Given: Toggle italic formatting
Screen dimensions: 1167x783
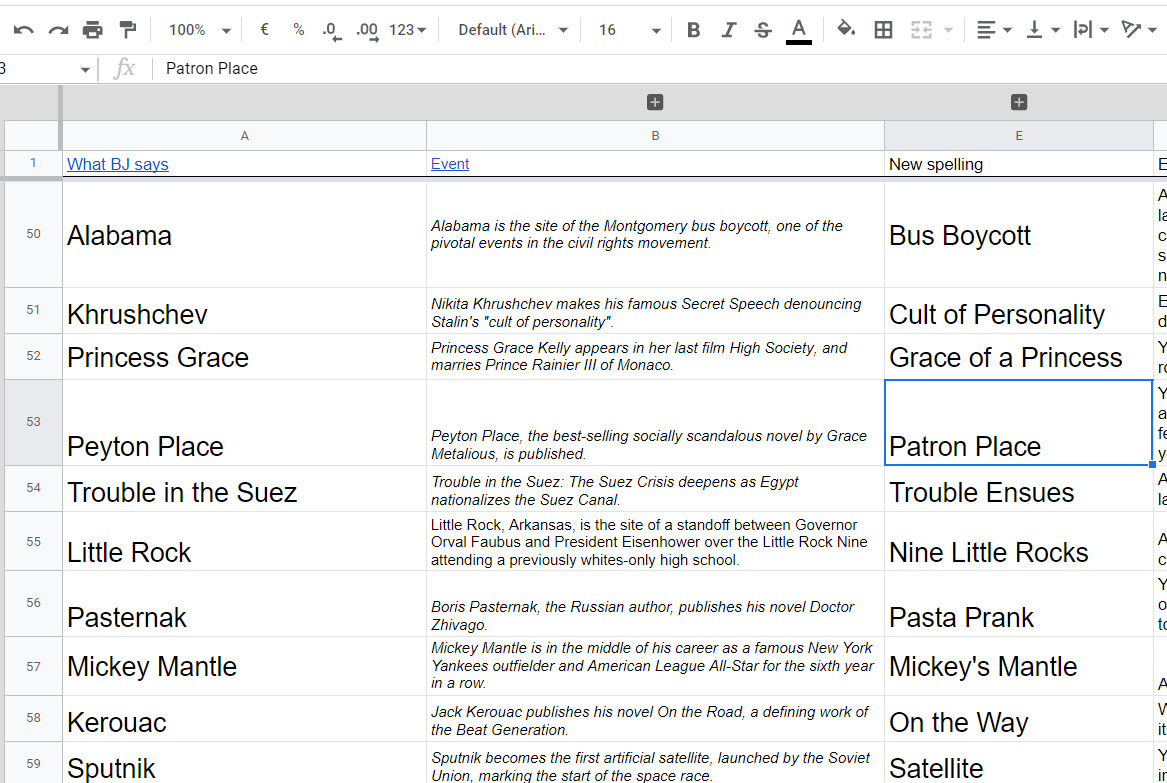Looking at the screenshot, I should 729,30.
